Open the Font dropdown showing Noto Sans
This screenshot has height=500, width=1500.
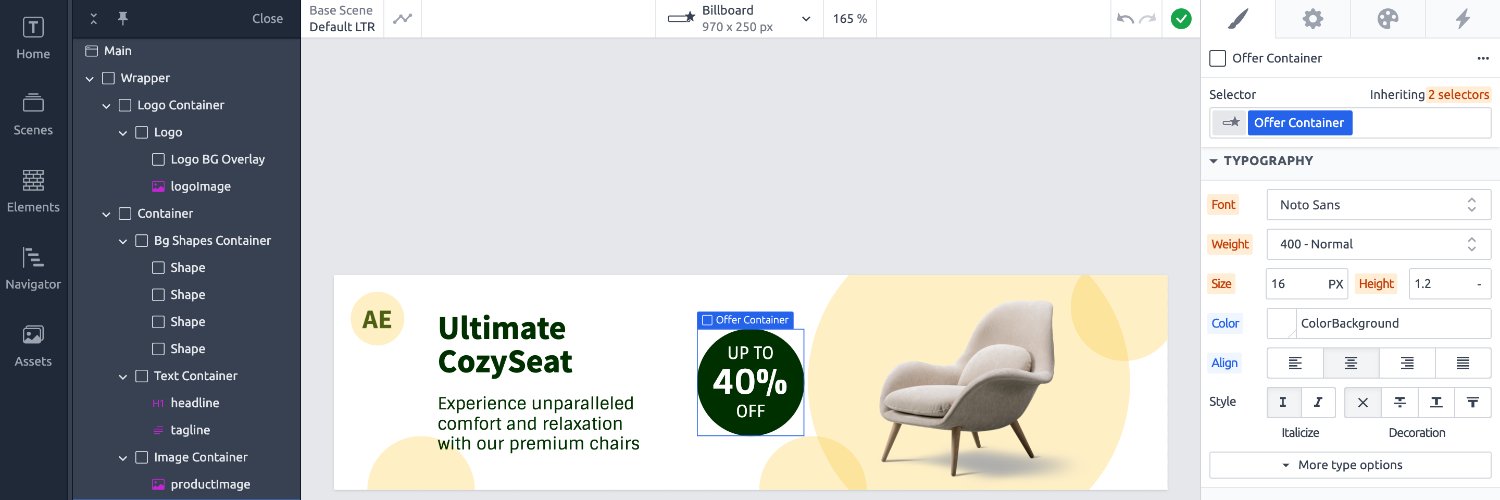tap(1379, 205)
